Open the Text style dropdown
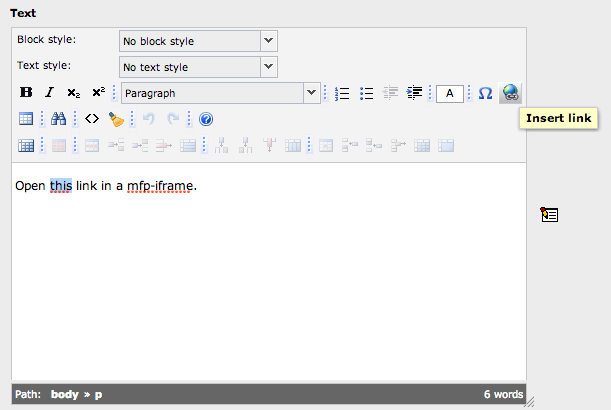611x410 pixels. coord(198,67)
